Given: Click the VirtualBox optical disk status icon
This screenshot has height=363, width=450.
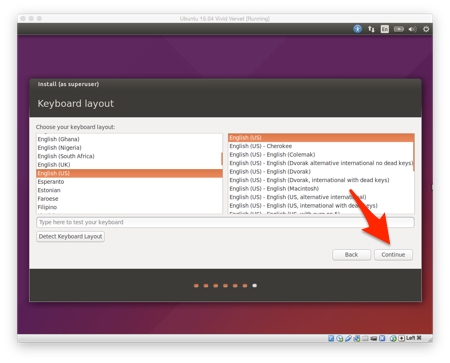Looking at the screenshot, I should click(x=340, y=338).
